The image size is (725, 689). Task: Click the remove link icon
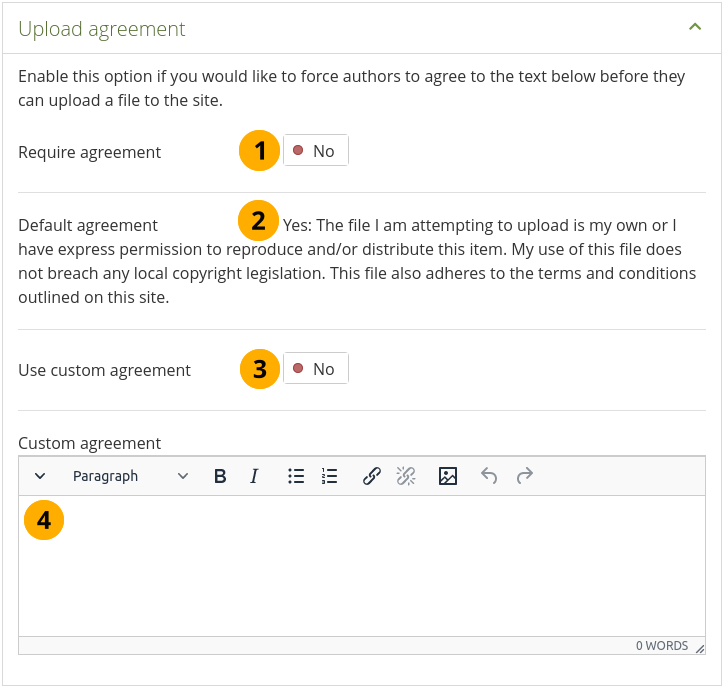[406, 477]
